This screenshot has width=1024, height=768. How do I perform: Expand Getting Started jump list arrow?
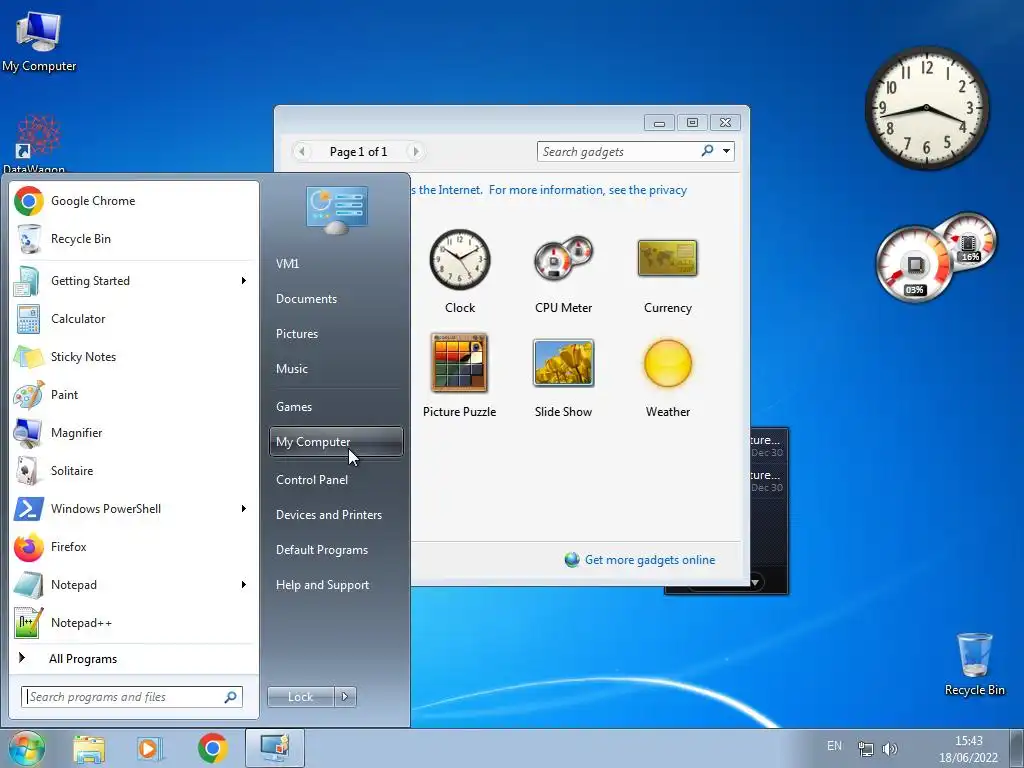point(244,281)
